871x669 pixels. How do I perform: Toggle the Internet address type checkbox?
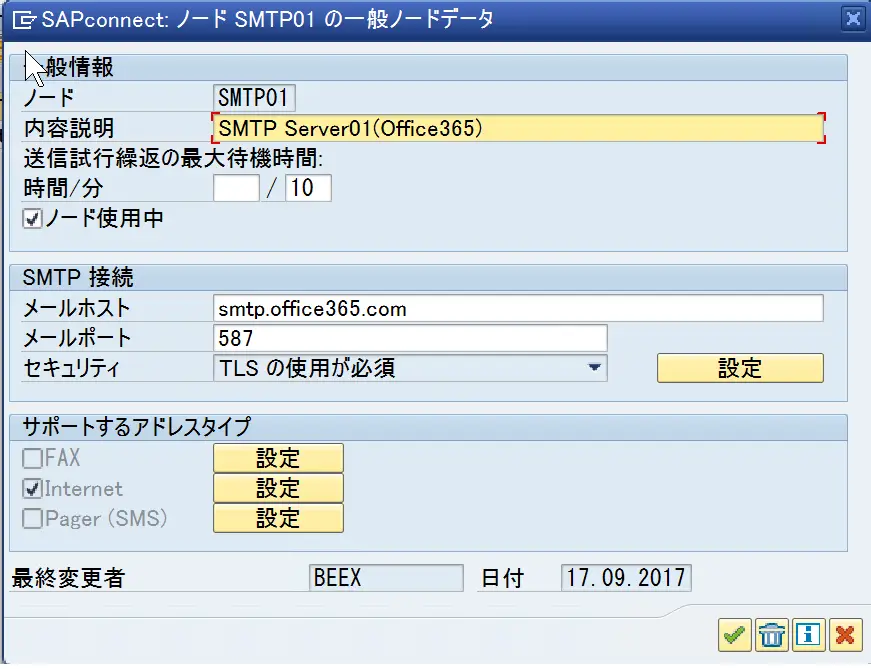click(x=32, y=489)
